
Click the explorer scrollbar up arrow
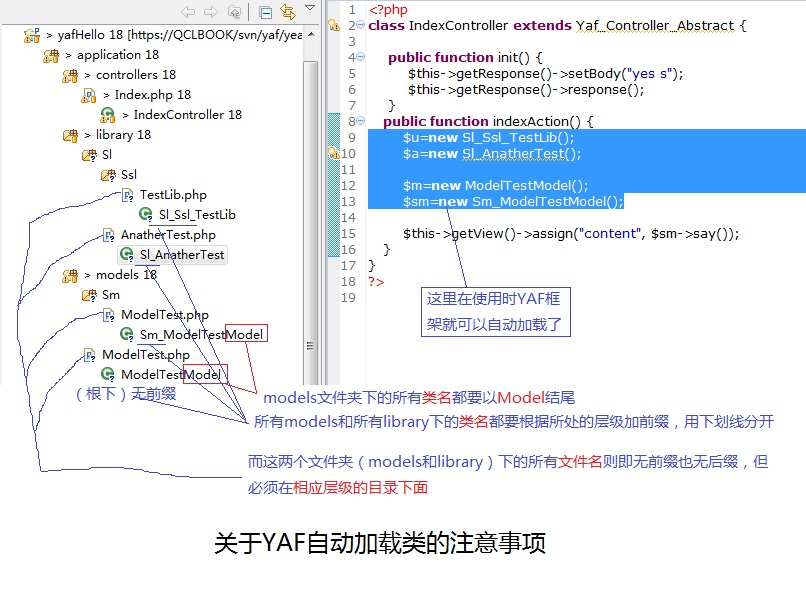310,34
